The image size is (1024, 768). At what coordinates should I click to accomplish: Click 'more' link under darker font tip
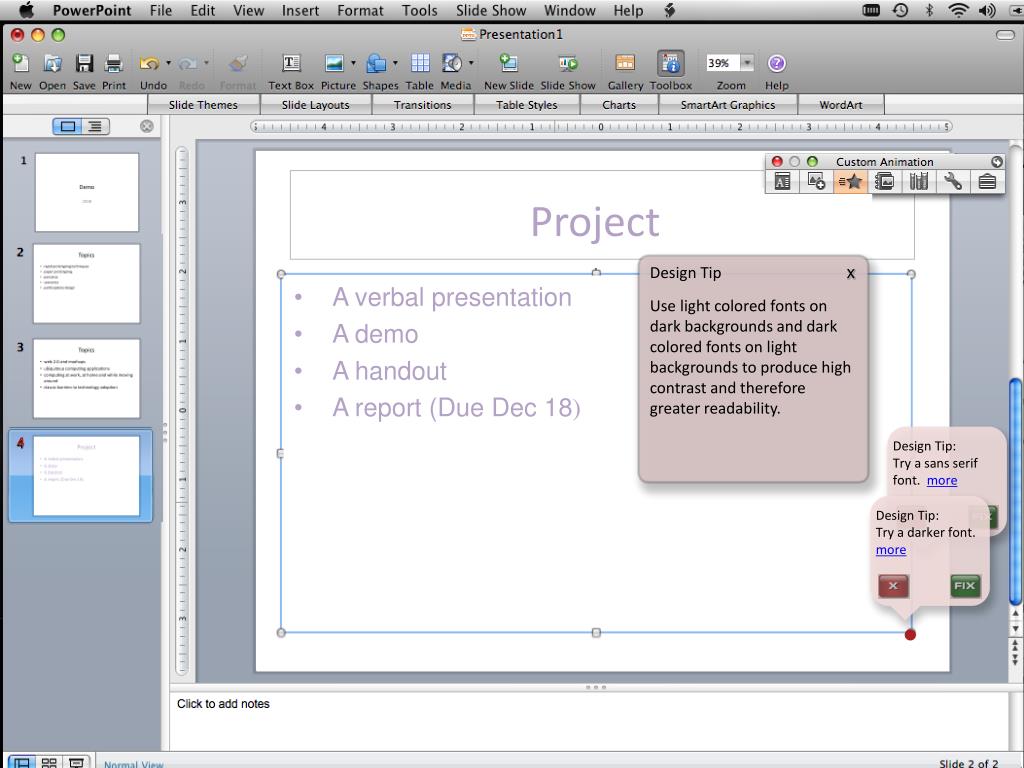(891, 550)
